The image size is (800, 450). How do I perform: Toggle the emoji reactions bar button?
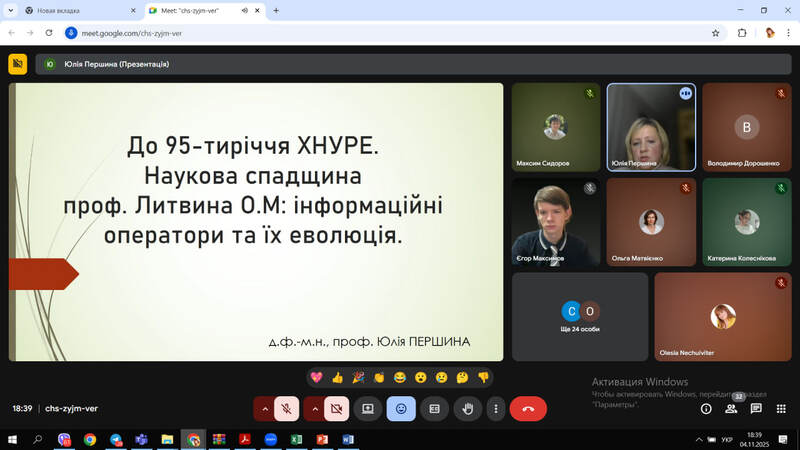click(401, 408)
